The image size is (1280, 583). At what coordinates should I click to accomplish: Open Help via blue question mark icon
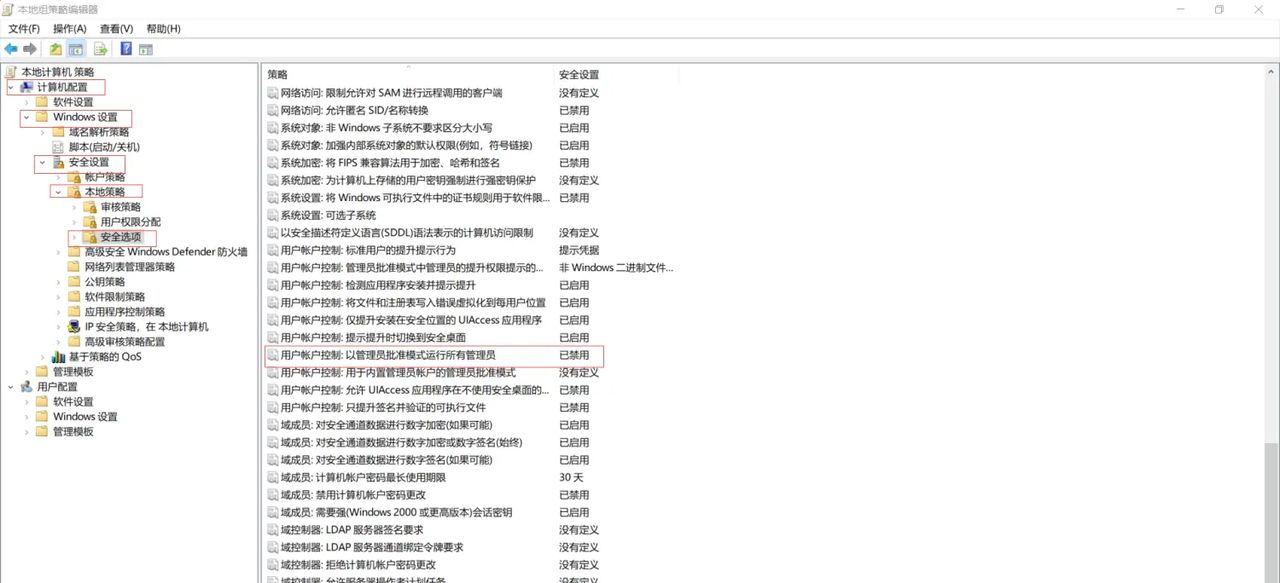tap(127, 49)
